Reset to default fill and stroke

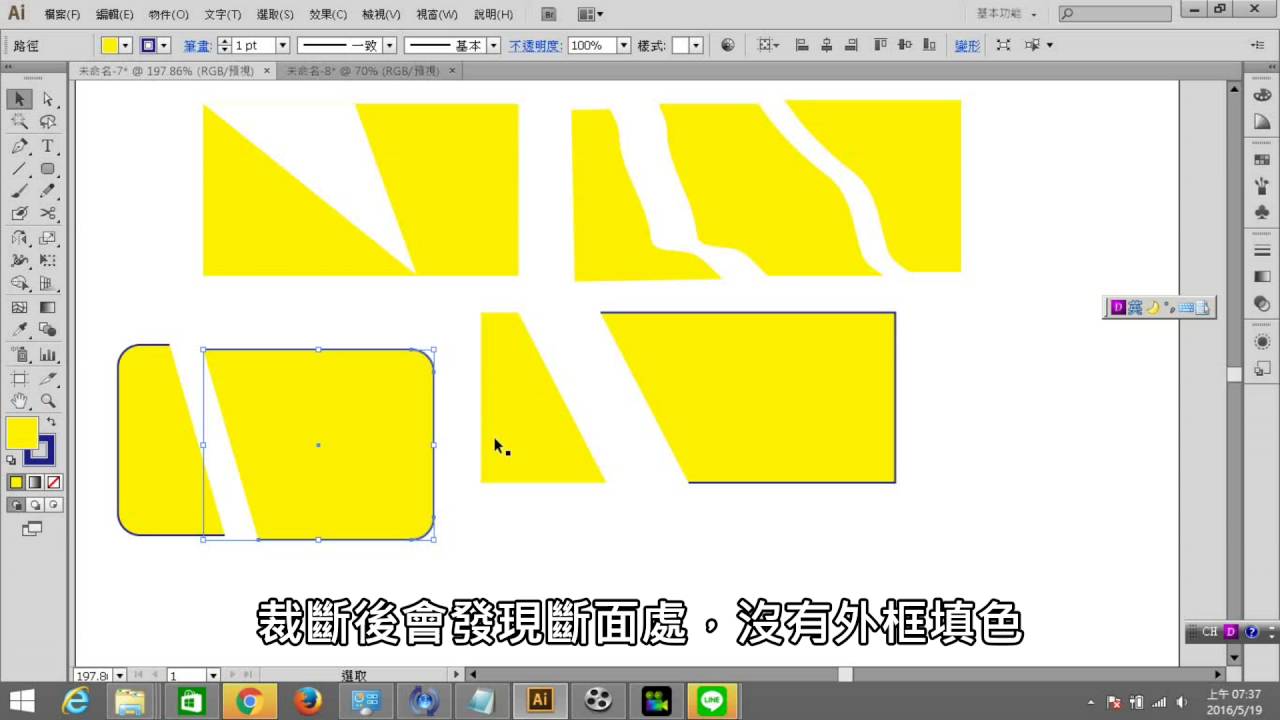pyautogui.click(x=11, y=460)
